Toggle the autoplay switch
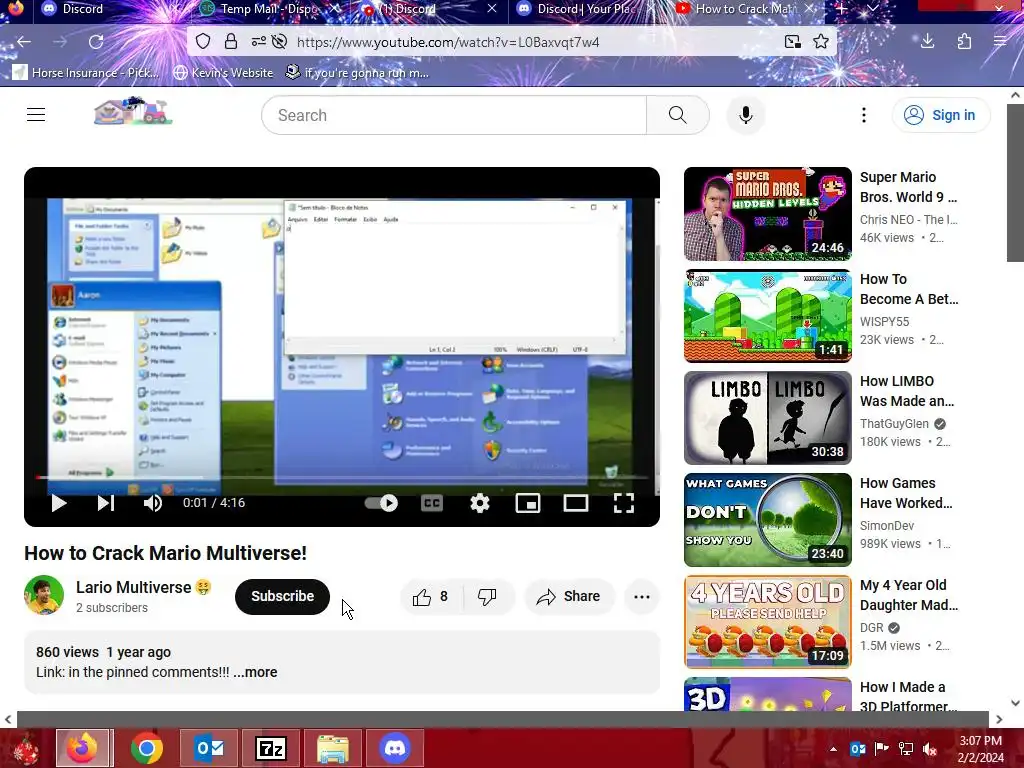 point(382,503)
